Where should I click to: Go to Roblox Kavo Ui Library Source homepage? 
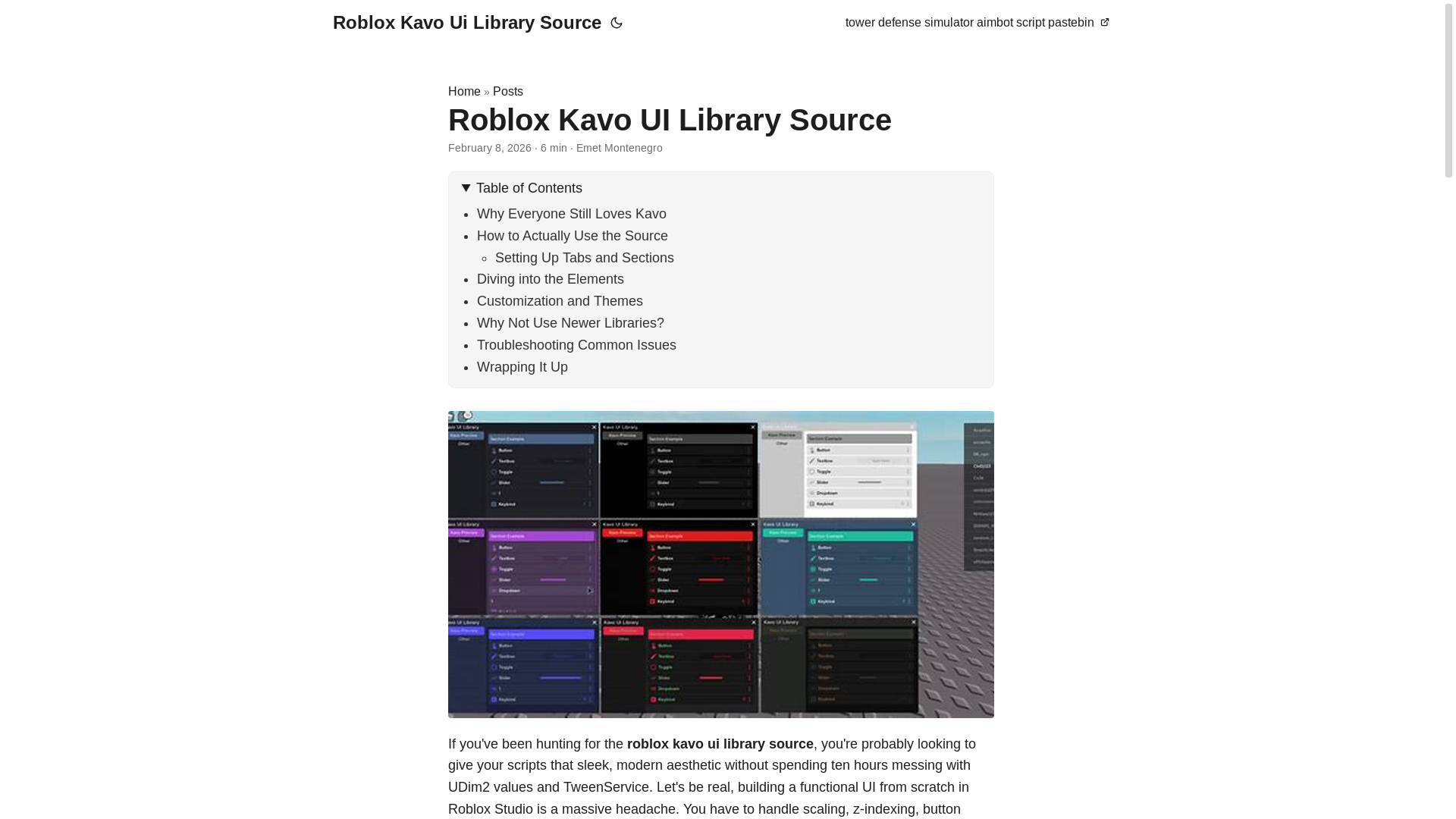pyautogui.click(x=466, y=23)
